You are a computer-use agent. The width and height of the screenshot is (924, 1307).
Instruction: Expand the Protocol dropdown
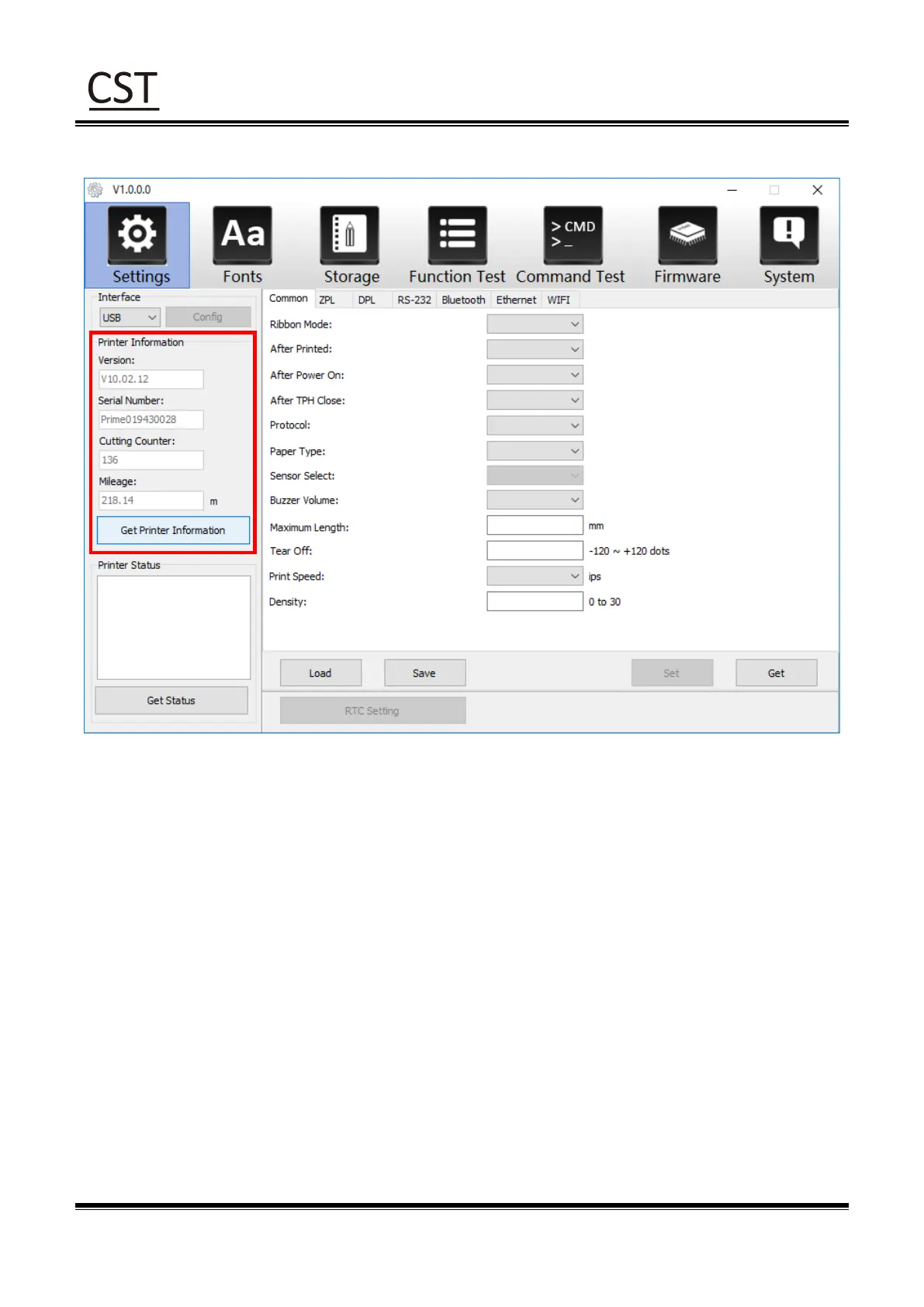tap(535, 425)
